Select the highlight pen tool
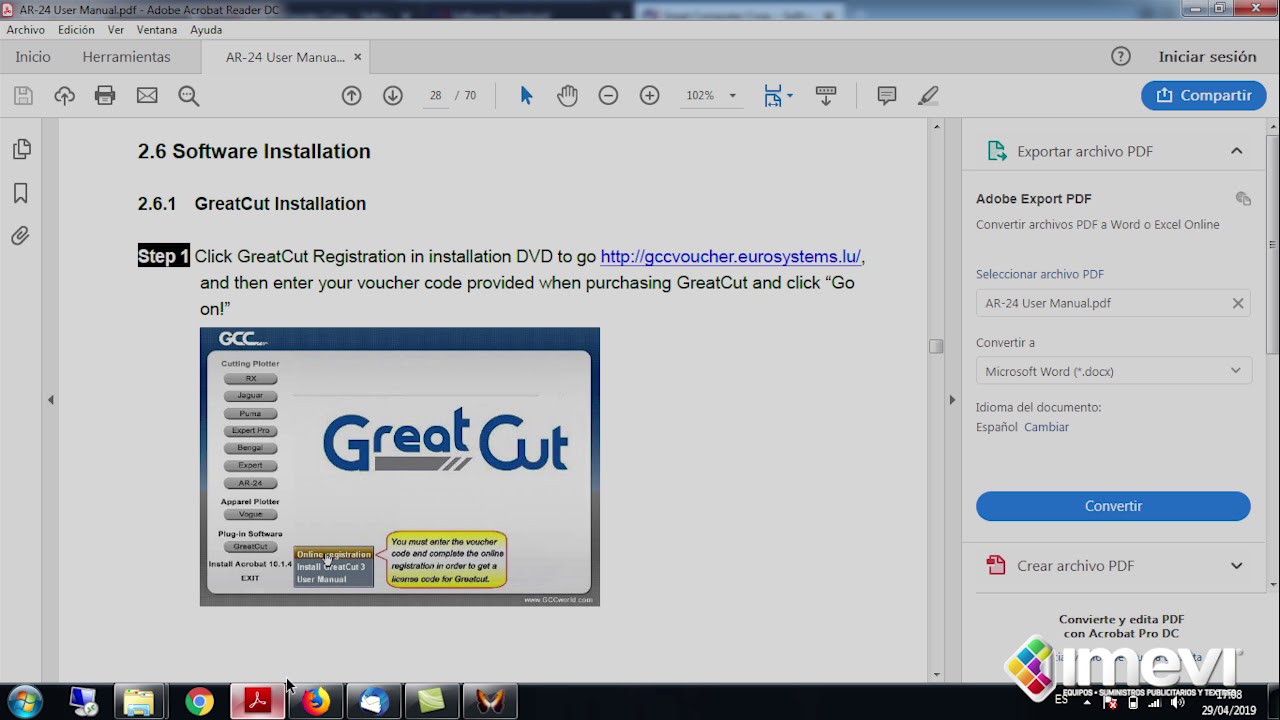 click(x=928, y=96)
